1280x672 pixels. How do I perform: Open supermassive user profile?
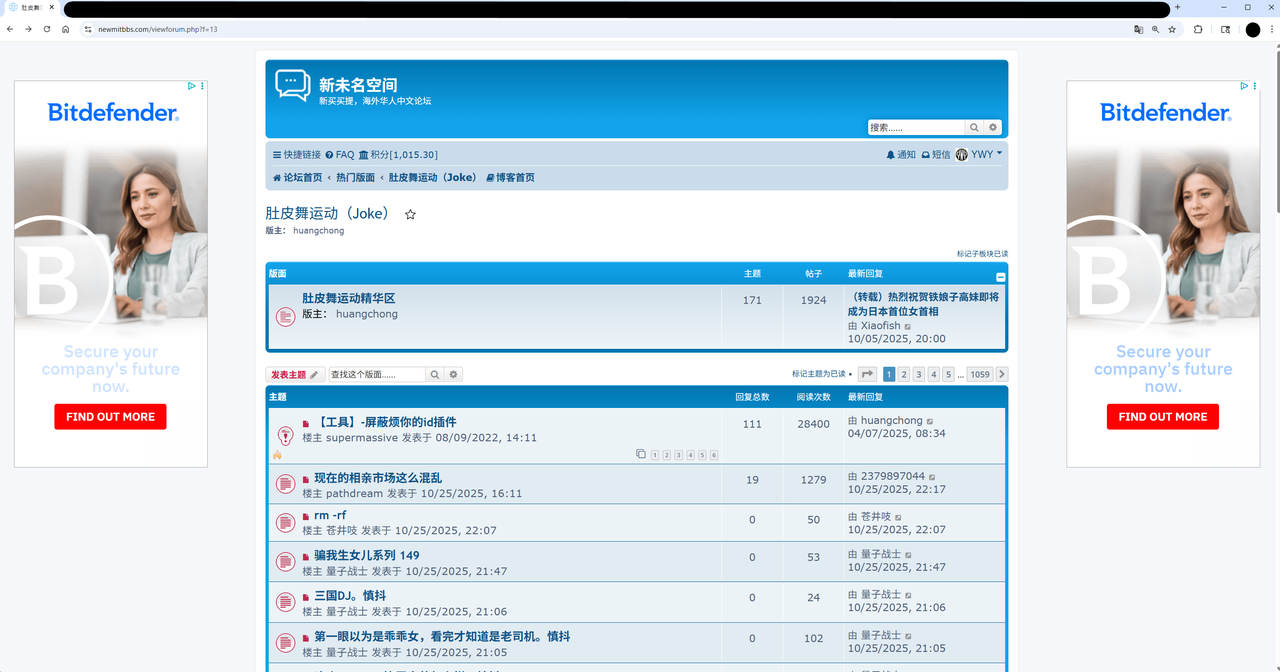362,438
